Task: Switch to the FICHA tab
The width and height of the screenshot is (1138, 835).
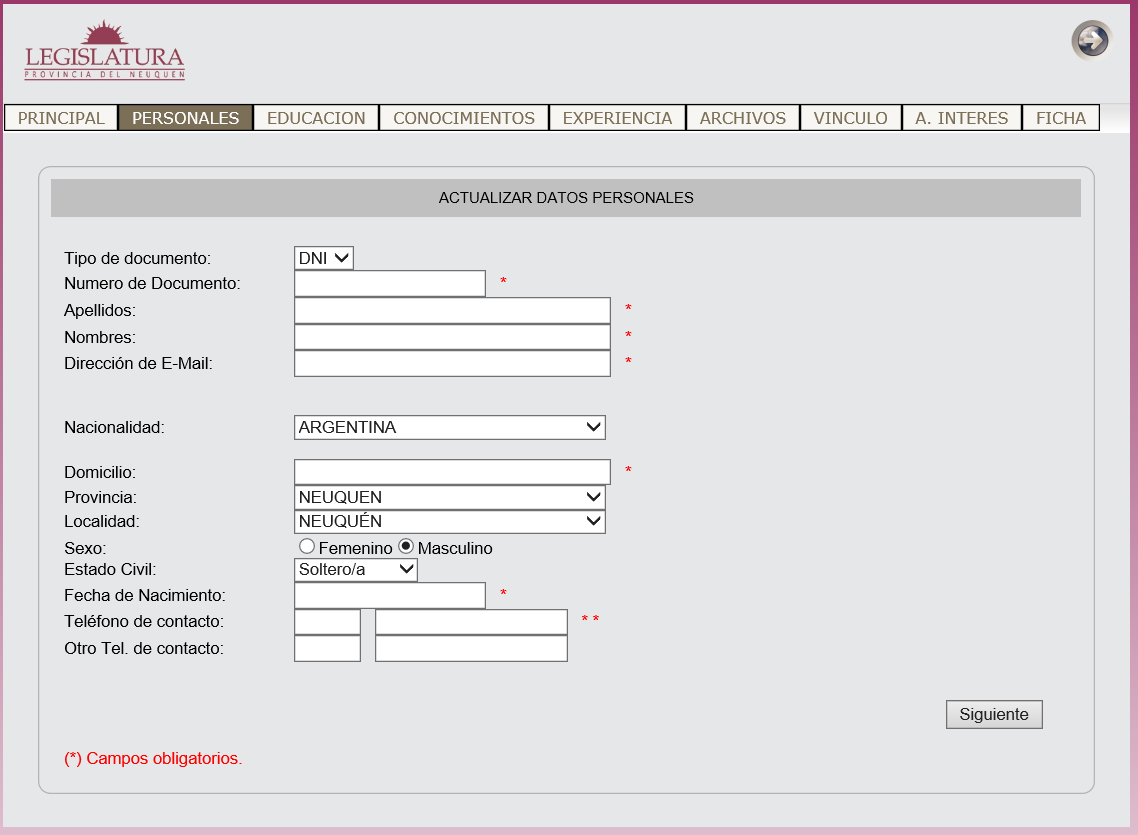Action: [1060, 118]
